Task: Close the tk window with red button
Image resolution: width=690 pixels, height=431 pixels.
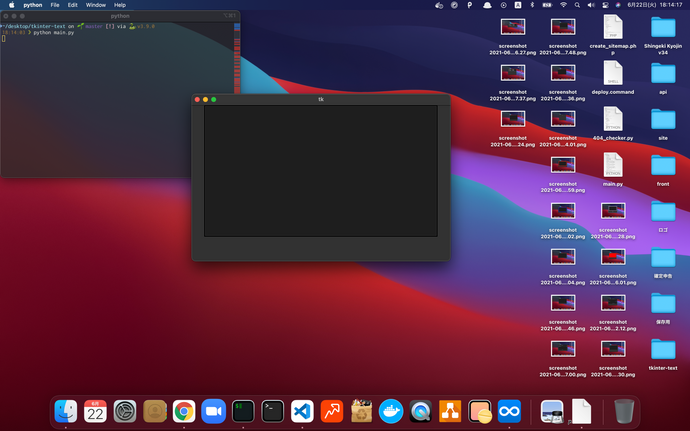Action: [197, 99]
